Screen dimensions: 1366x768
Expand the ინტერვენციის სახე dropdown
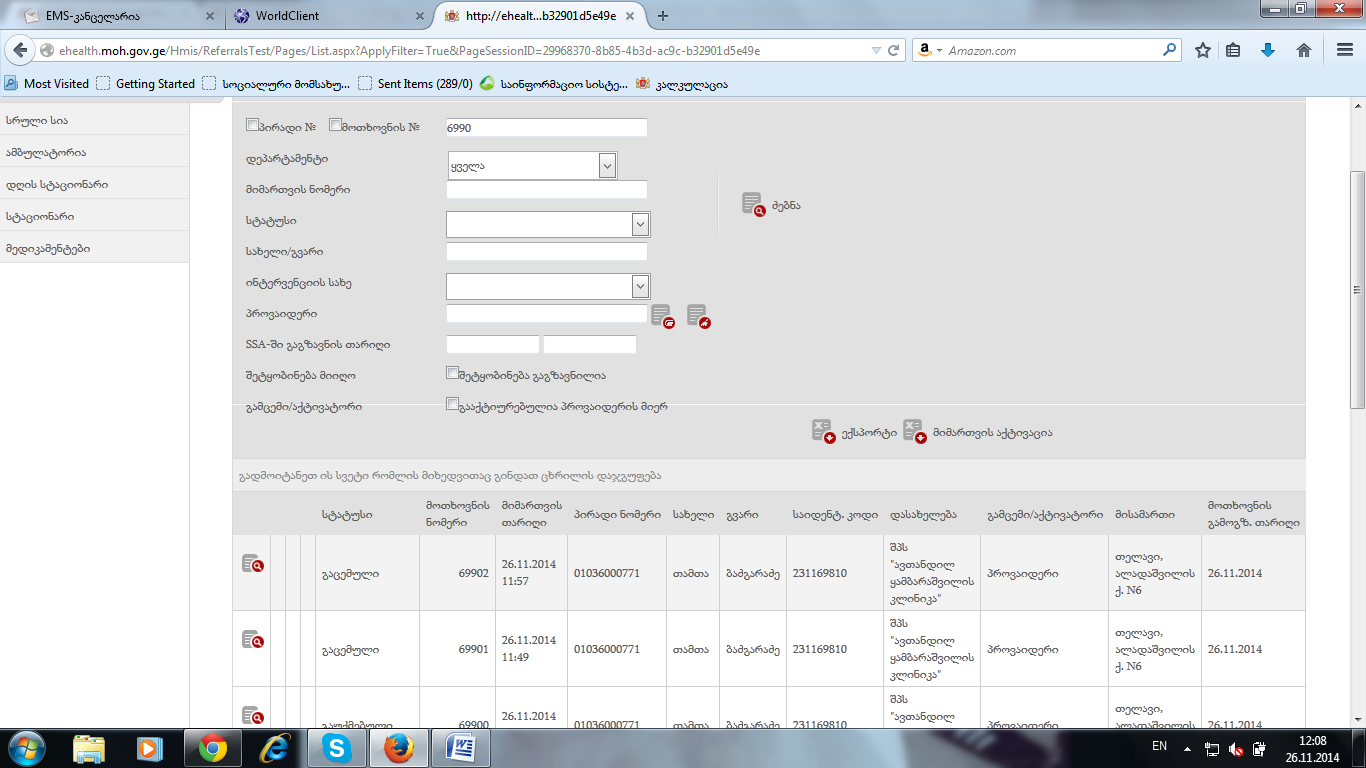(x=641, y=287)
